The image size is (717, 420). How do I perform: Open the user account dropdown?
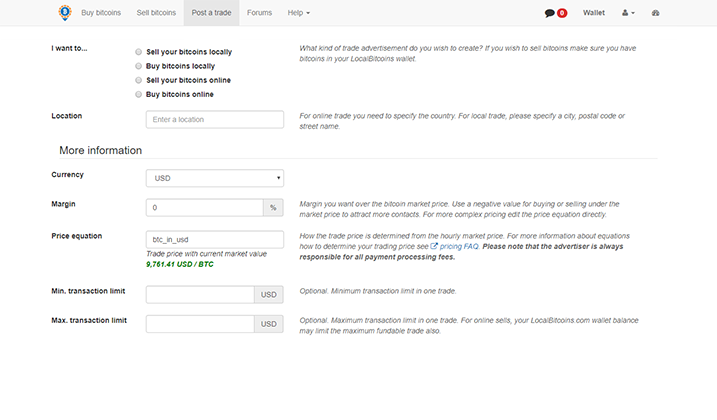(x=627, y=14)
